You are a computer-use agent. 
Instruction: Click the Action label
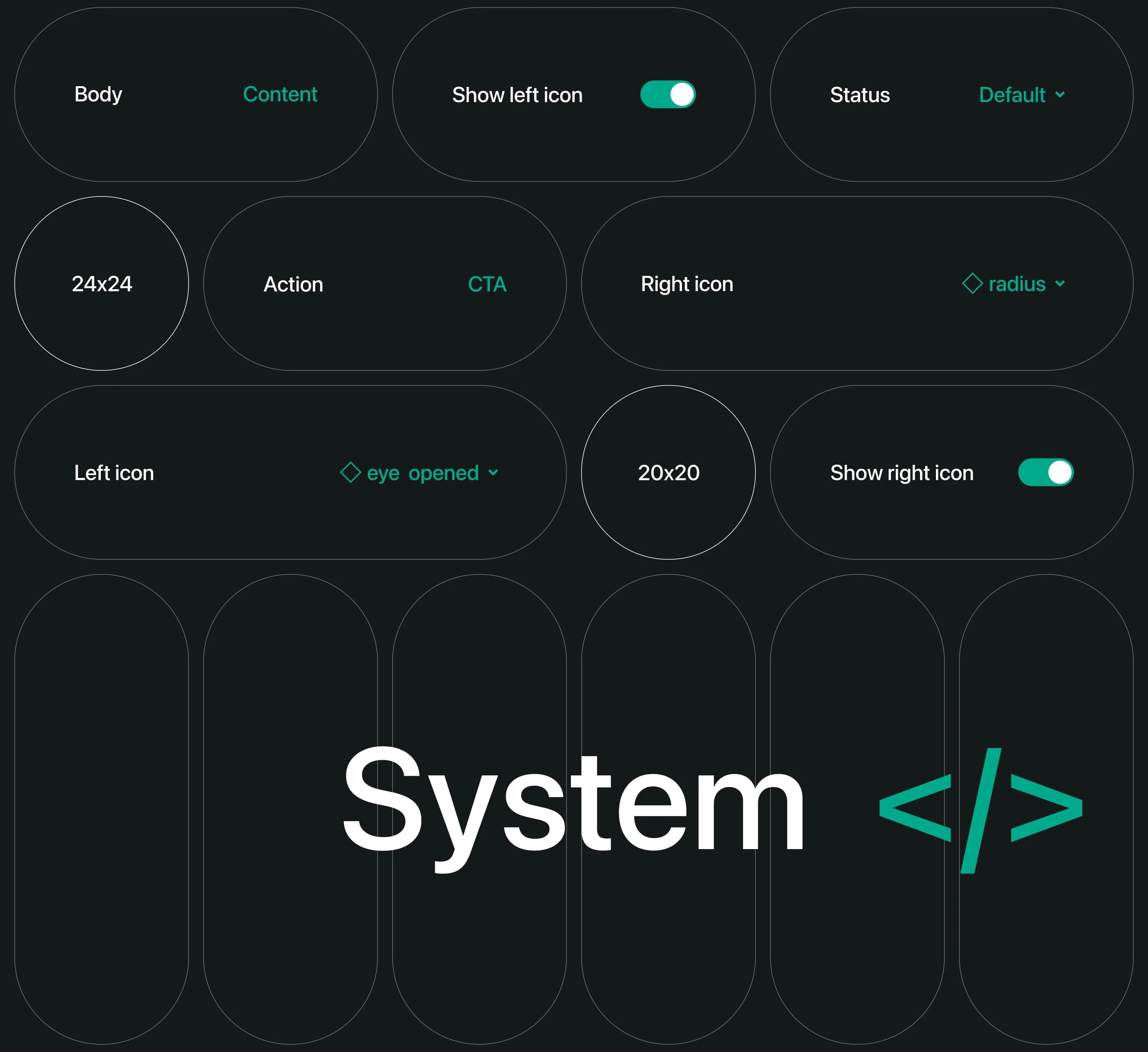click(x=293, y=284)
